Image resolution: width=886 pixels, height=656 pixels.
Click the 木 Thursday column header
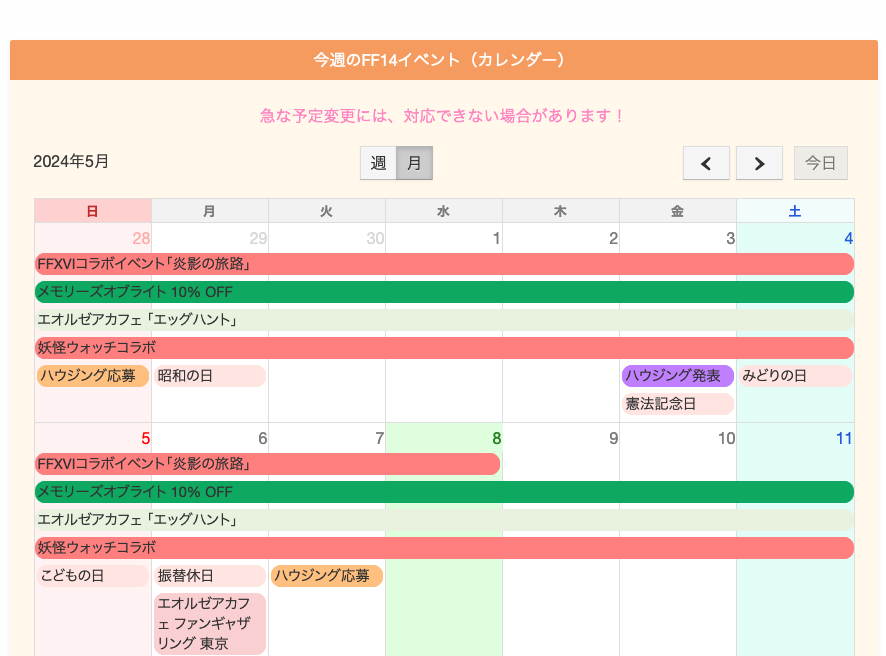click(x=561, y=211)
